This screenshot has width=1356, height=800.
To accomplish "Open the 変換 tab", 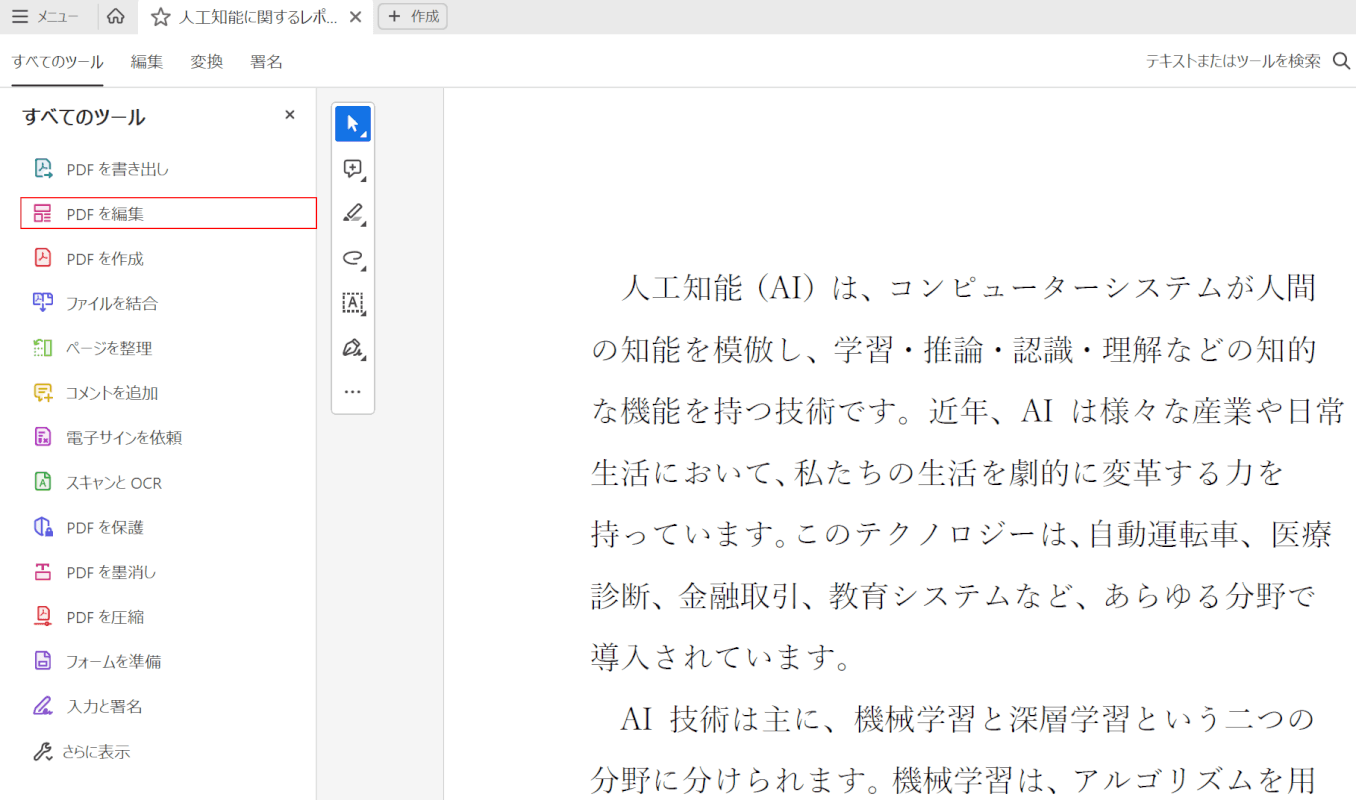I will 207,62.
